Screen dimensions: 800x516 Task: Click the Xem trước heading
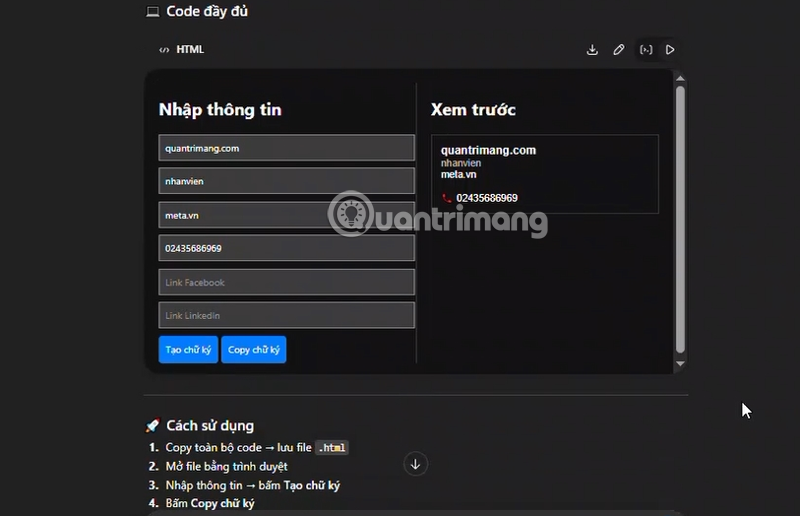(473, 110)
